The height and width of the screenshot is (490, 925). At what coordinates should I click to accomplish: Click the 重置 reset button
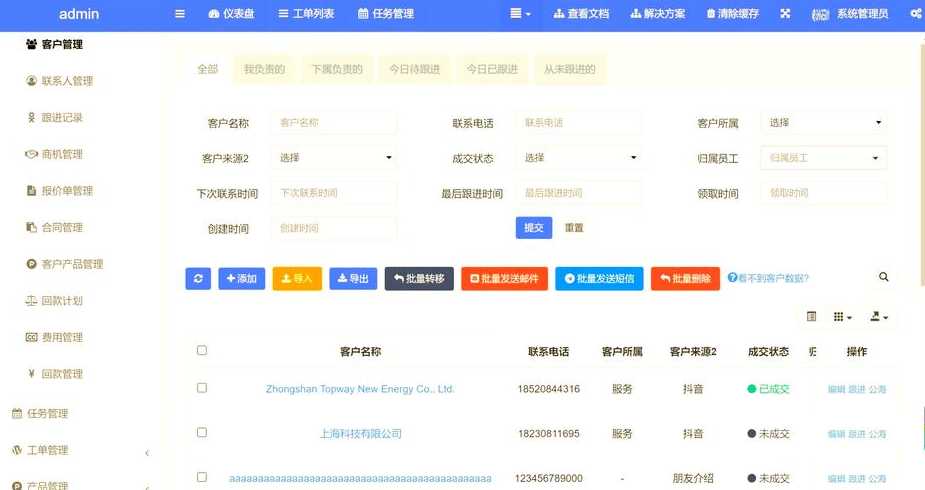(574, 228)
